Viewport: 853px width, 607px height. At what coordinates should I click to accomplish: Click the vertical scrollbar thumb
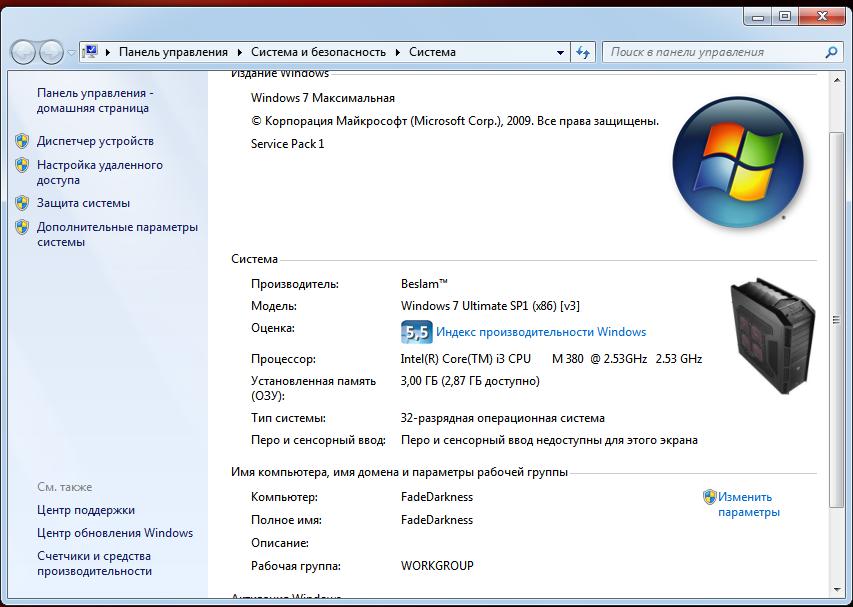[x=837, y=320]
